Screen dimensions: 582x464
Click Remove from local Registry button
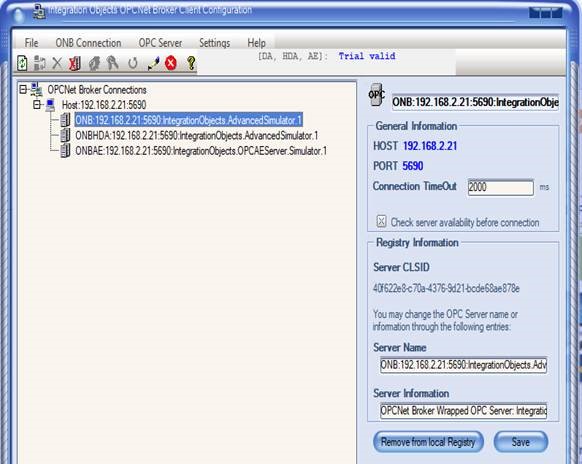point(428,442)
